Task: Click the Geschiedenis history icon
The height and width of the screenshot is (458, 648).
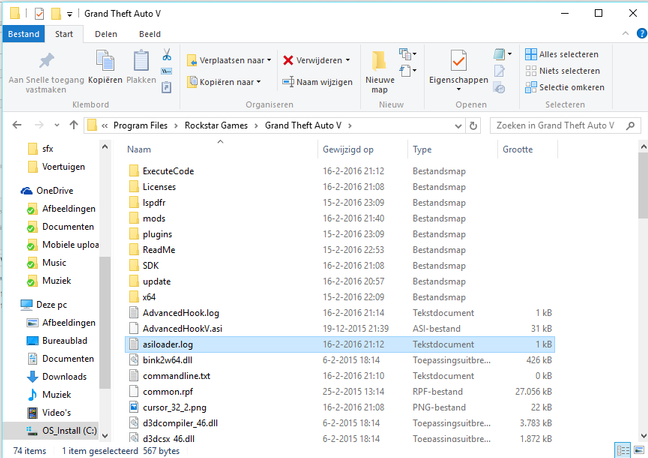Action: tap(499, 88)
